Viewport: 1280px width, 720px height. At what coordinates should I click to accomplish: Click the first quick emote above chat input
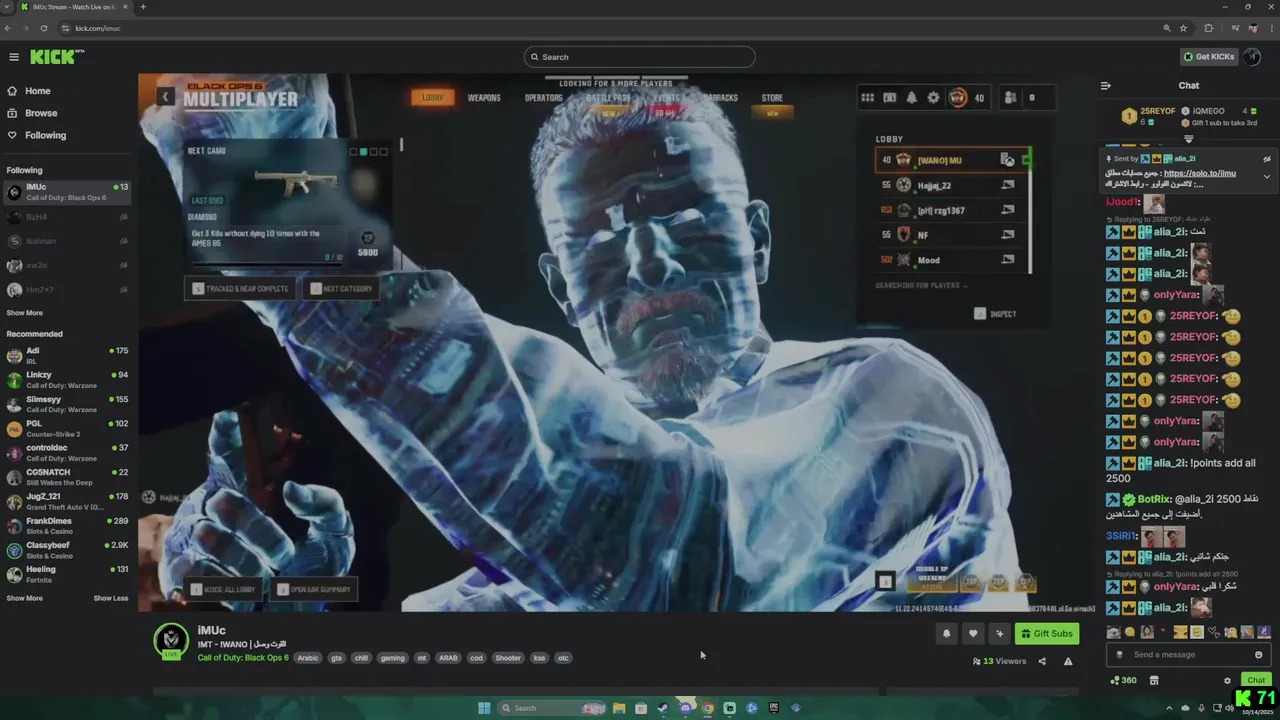pyautogui.click(x=1114, y=632)
